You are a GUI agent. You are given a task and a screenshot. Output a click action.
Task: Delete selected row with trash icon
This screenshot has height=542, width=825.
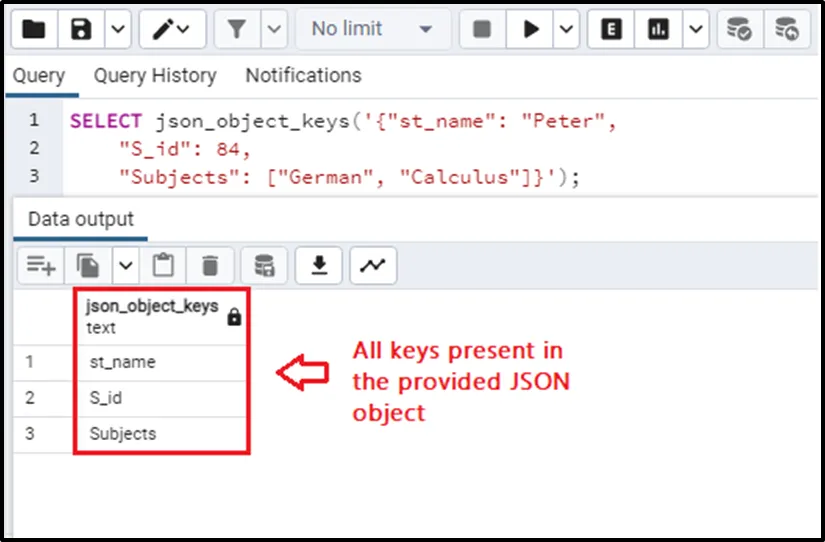pos(210,265)
